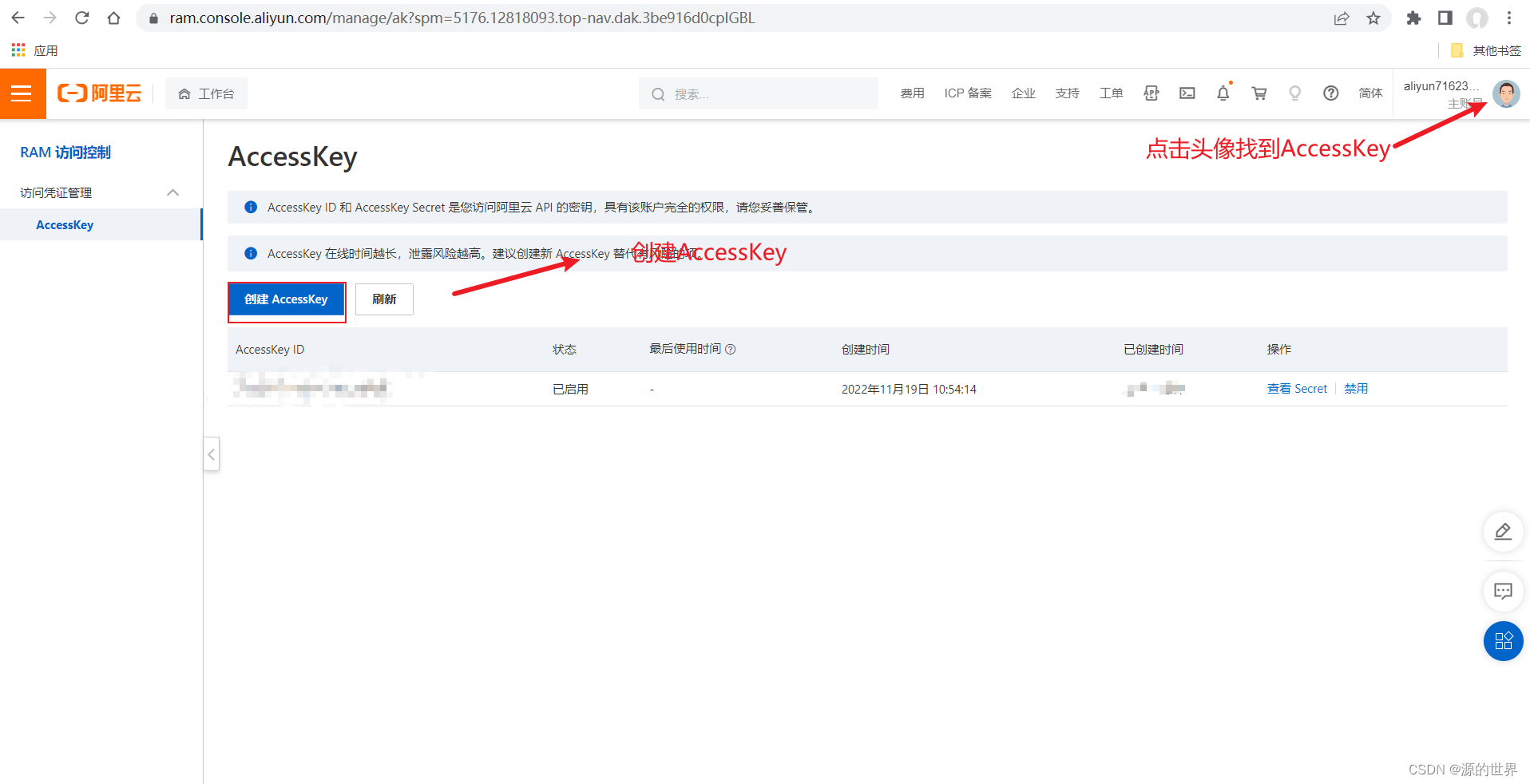The height and width of the screenshot is (784, 1530).
Task: Click the 创建 AccessKey button
Action: pos(286,299)
